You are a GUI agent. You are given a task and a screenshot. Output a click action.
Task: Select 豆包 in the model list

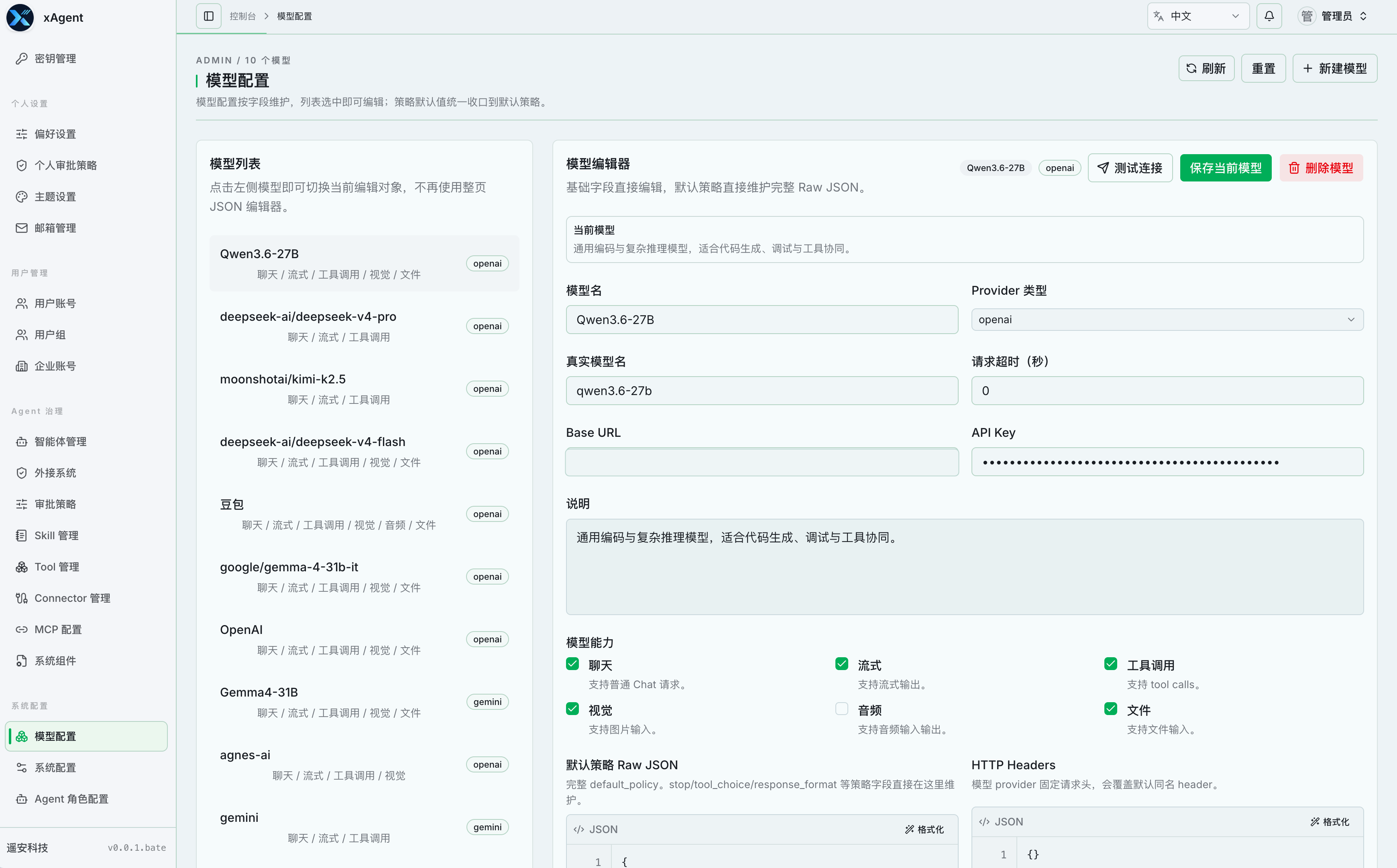point(364,514)
